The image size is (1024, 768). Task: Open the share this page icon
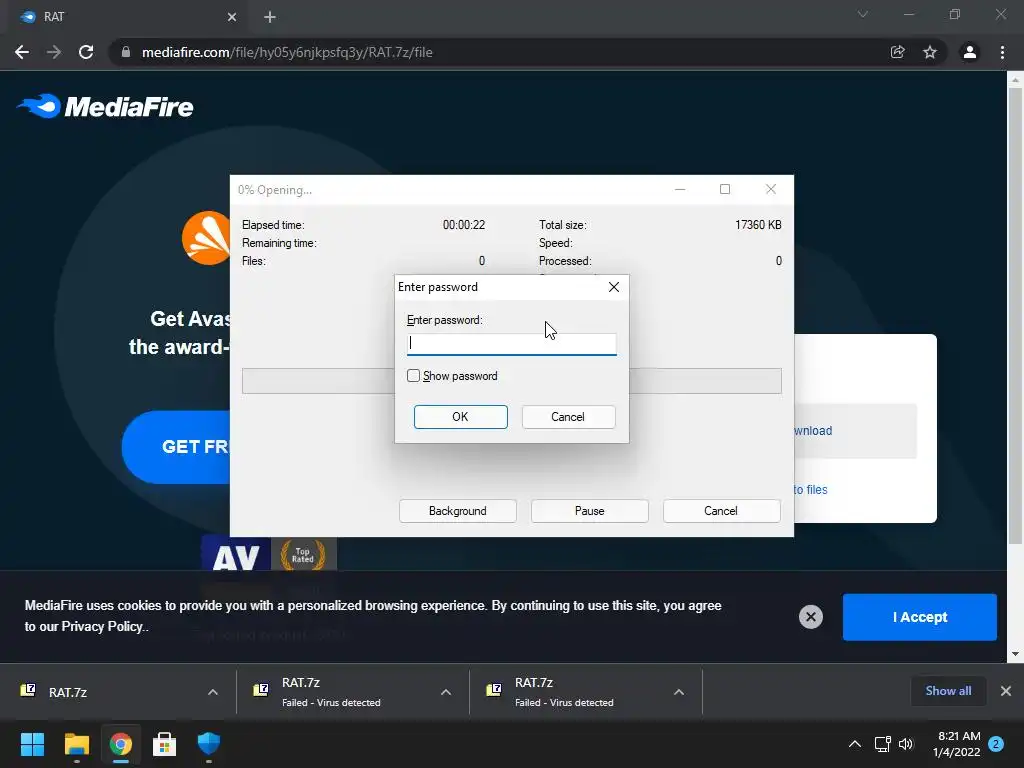tap(897, 52)
